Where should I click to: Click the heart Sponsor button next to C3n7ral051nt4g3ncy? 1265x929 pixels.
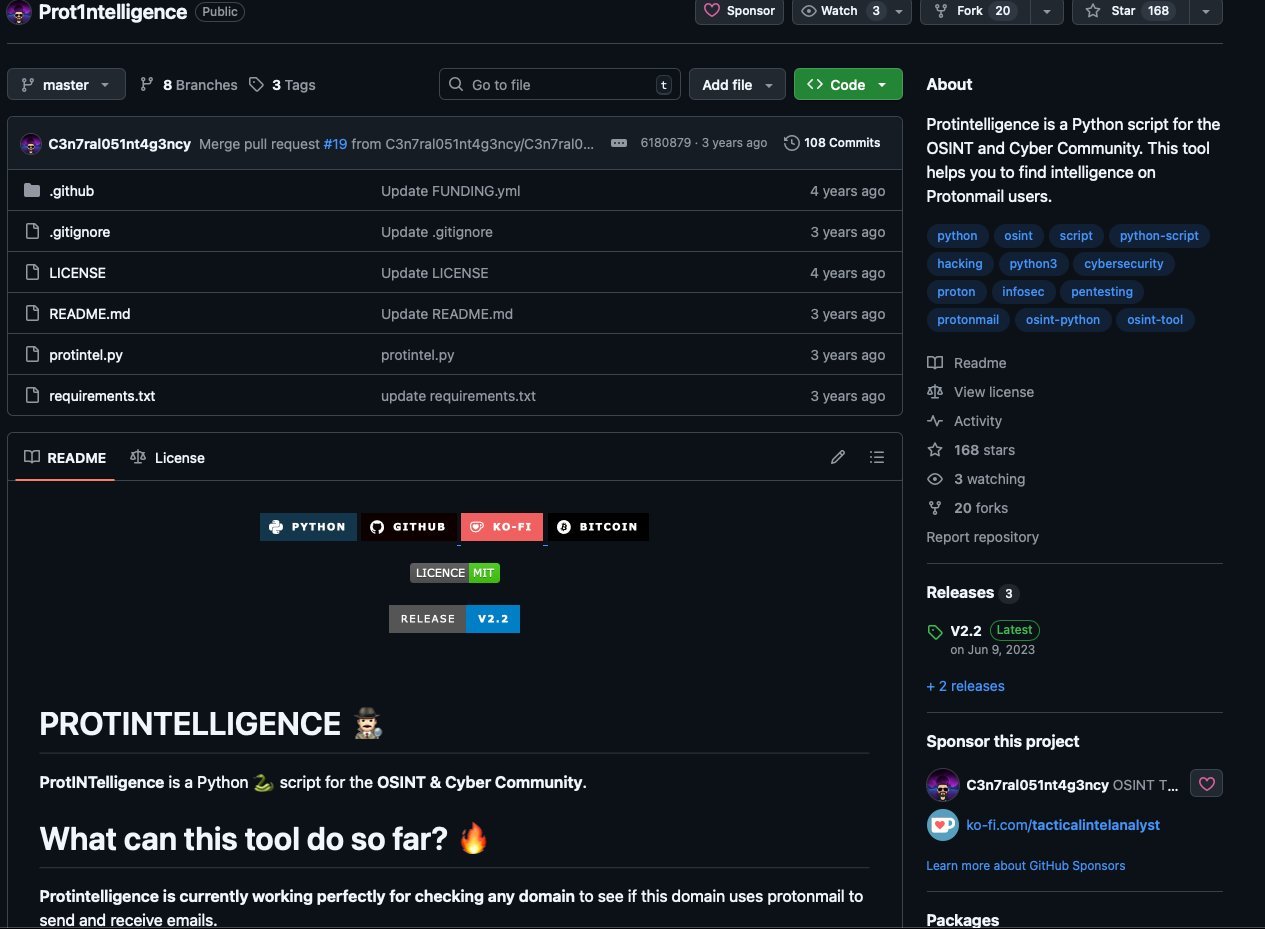point(1206,784)
